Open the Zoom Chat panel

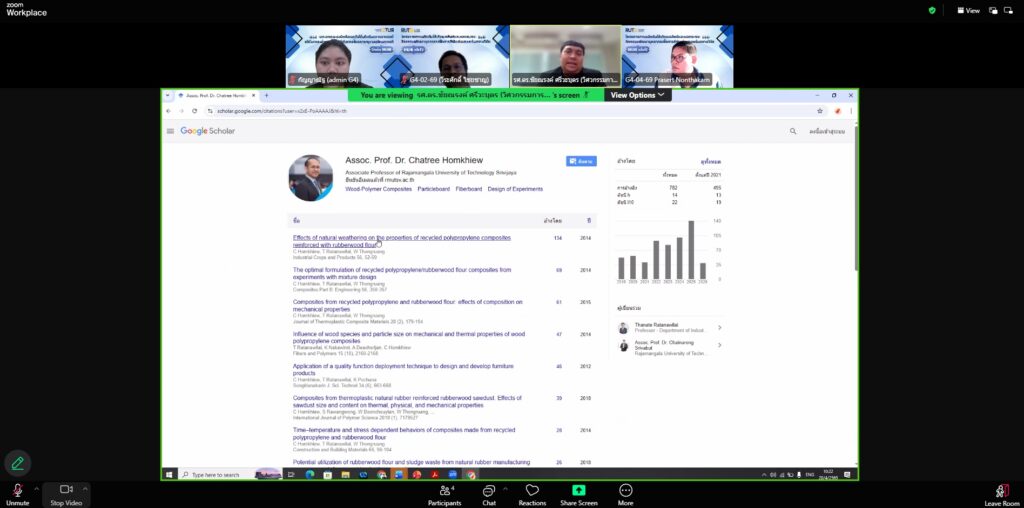click(x=489, y=491)
